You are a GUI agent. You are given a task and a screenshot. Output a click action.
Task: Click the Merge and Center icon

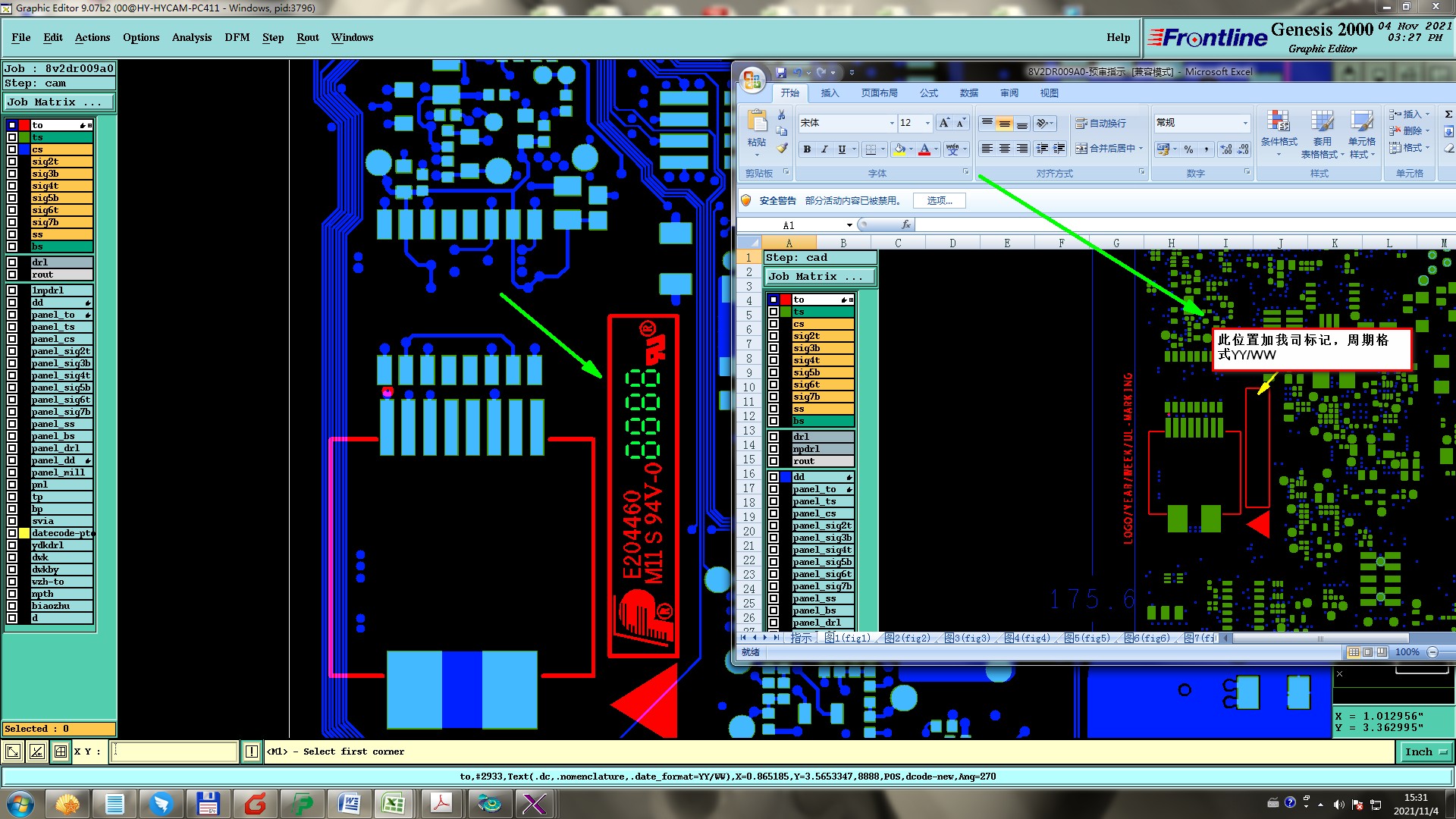(1081, 149)
